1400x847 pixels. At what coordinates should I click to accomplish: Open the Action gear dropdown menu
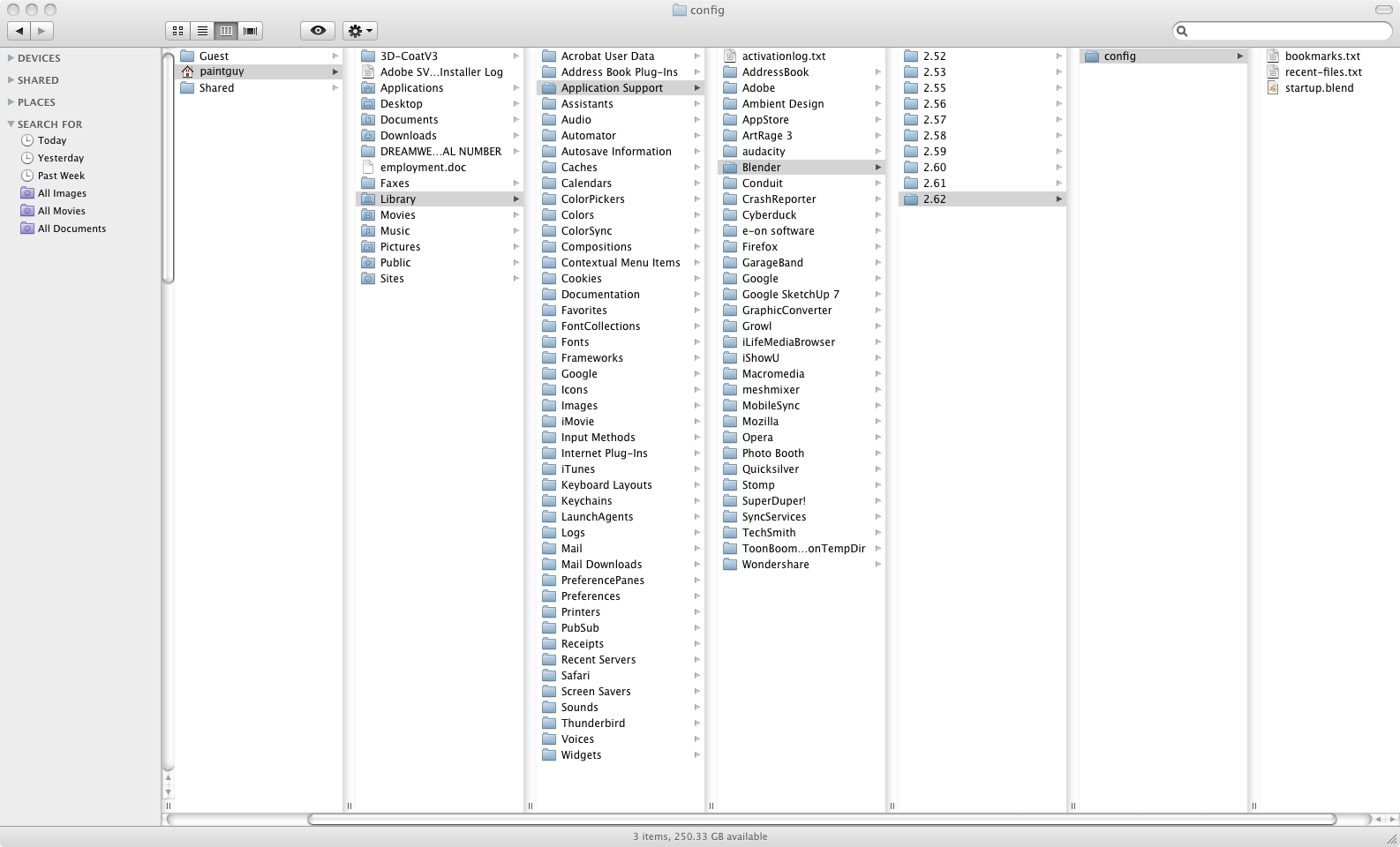point(360,31)
